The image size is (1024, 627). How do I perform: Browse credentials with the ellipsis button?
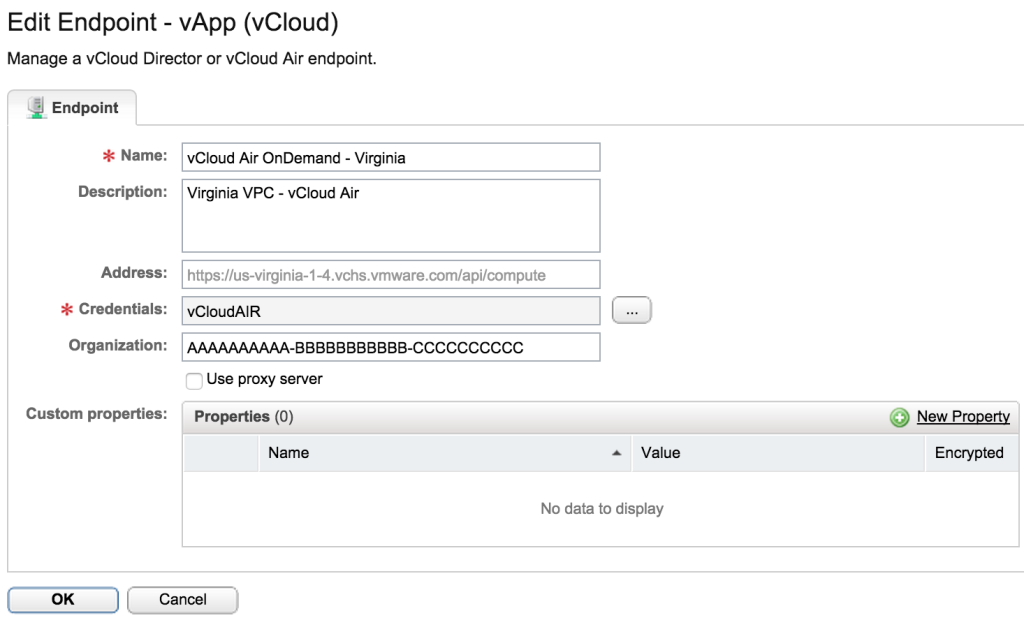click(x=631, y=311)
